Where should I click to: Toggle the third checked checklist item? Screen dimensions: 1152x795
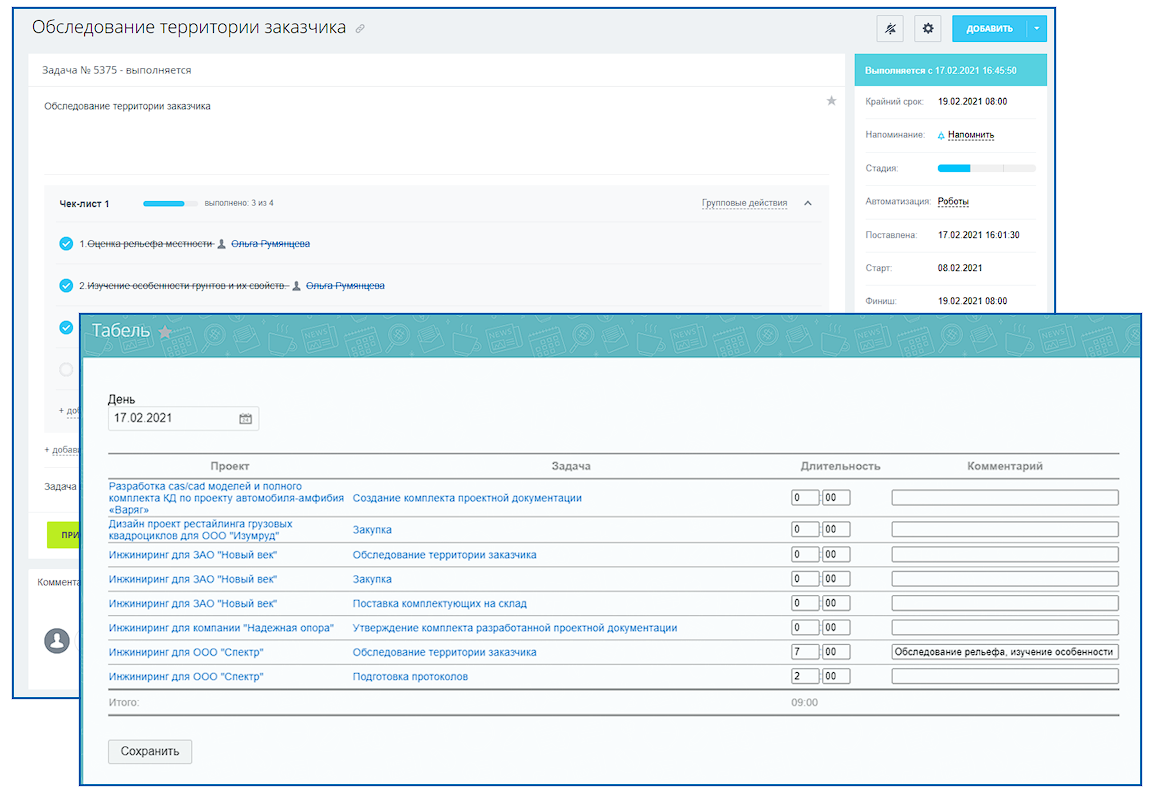[66, 327]
